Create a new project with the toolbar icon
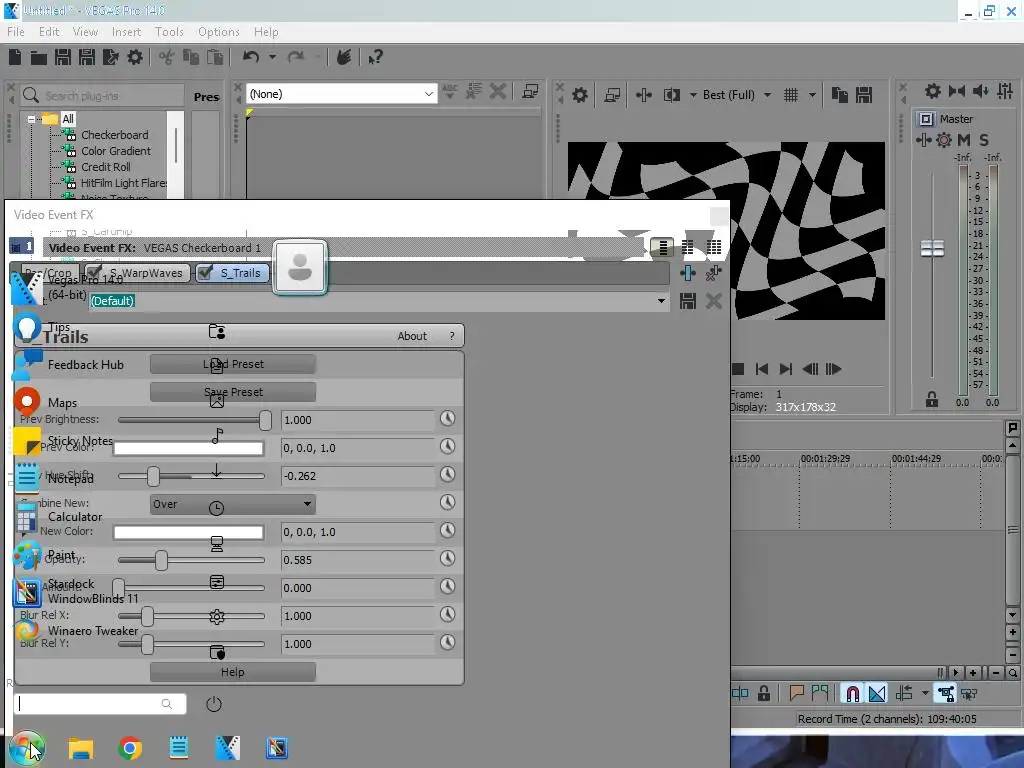The height and width of the screenshot is (768, 1024). (14, 57)
